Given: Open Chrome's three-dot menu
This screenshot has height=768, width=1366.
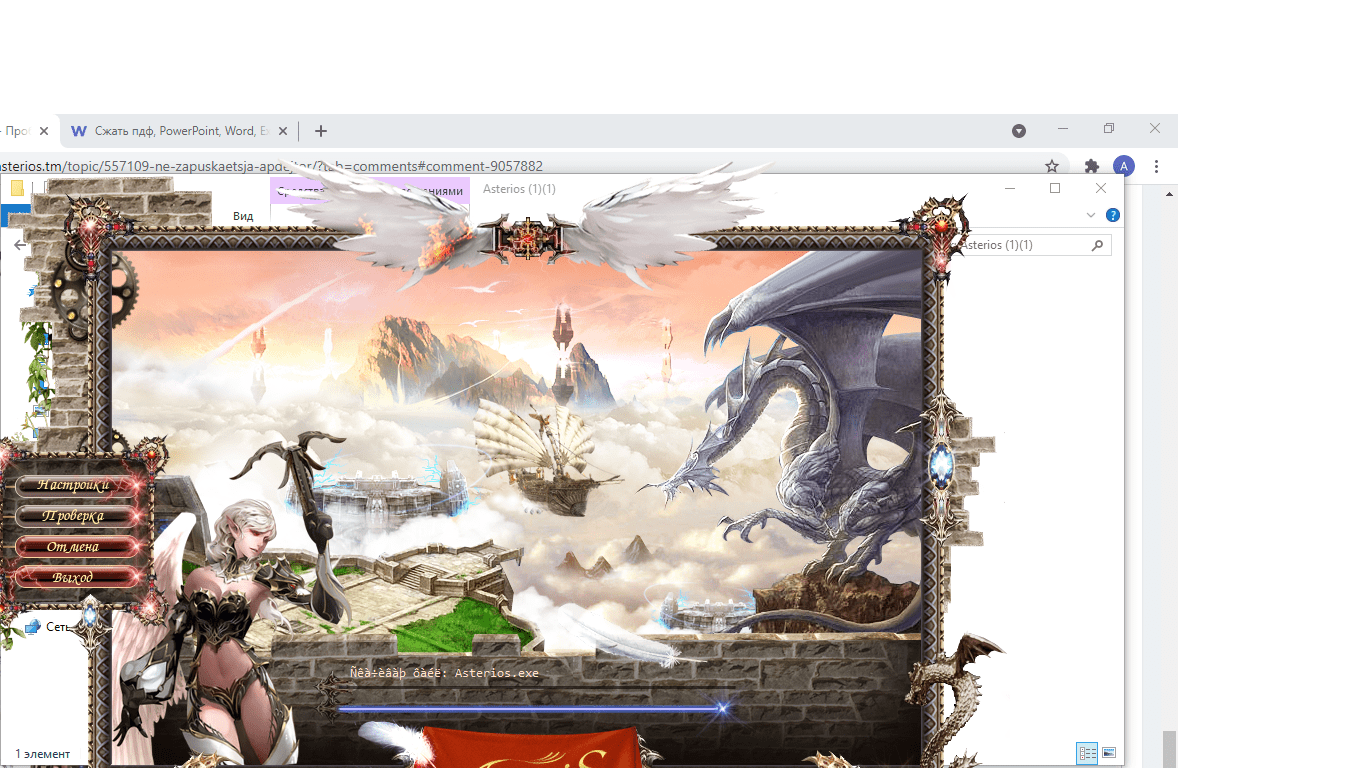Looking at the screenshot, I should (x=1156, y=166).
